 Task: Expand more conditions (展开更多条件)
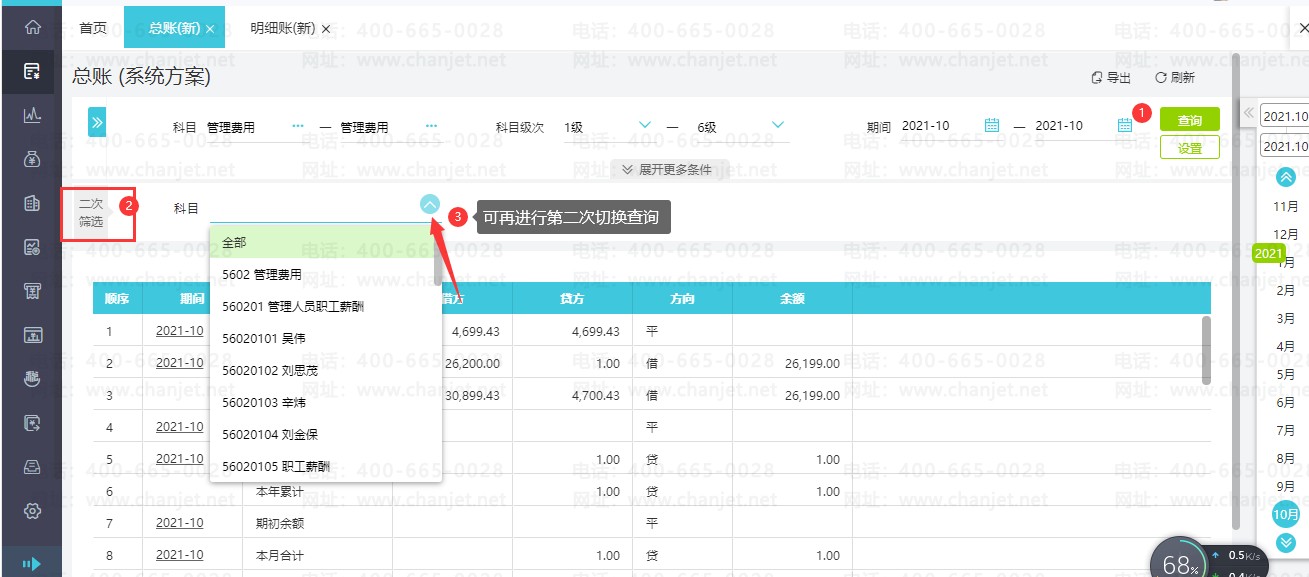[667, 169]
